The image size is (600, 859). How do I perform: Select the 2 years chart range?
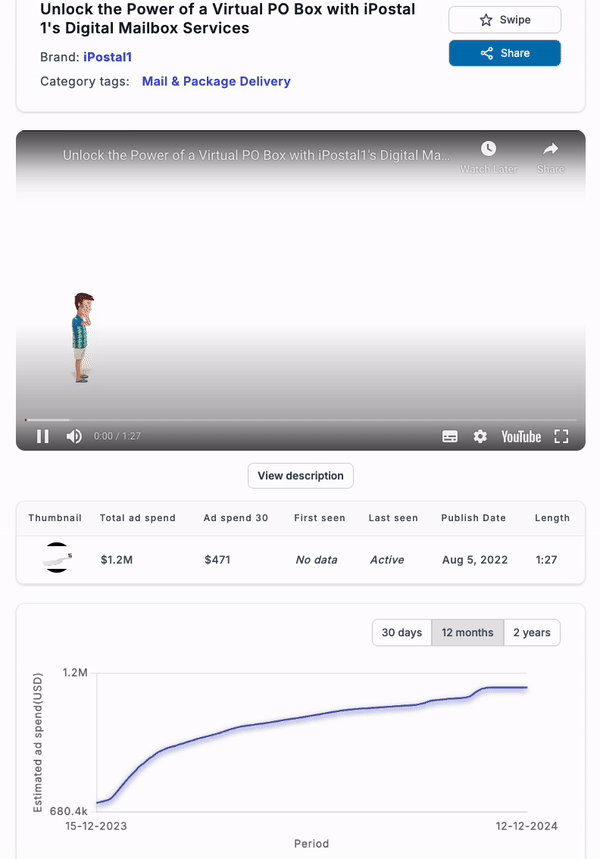532,633
